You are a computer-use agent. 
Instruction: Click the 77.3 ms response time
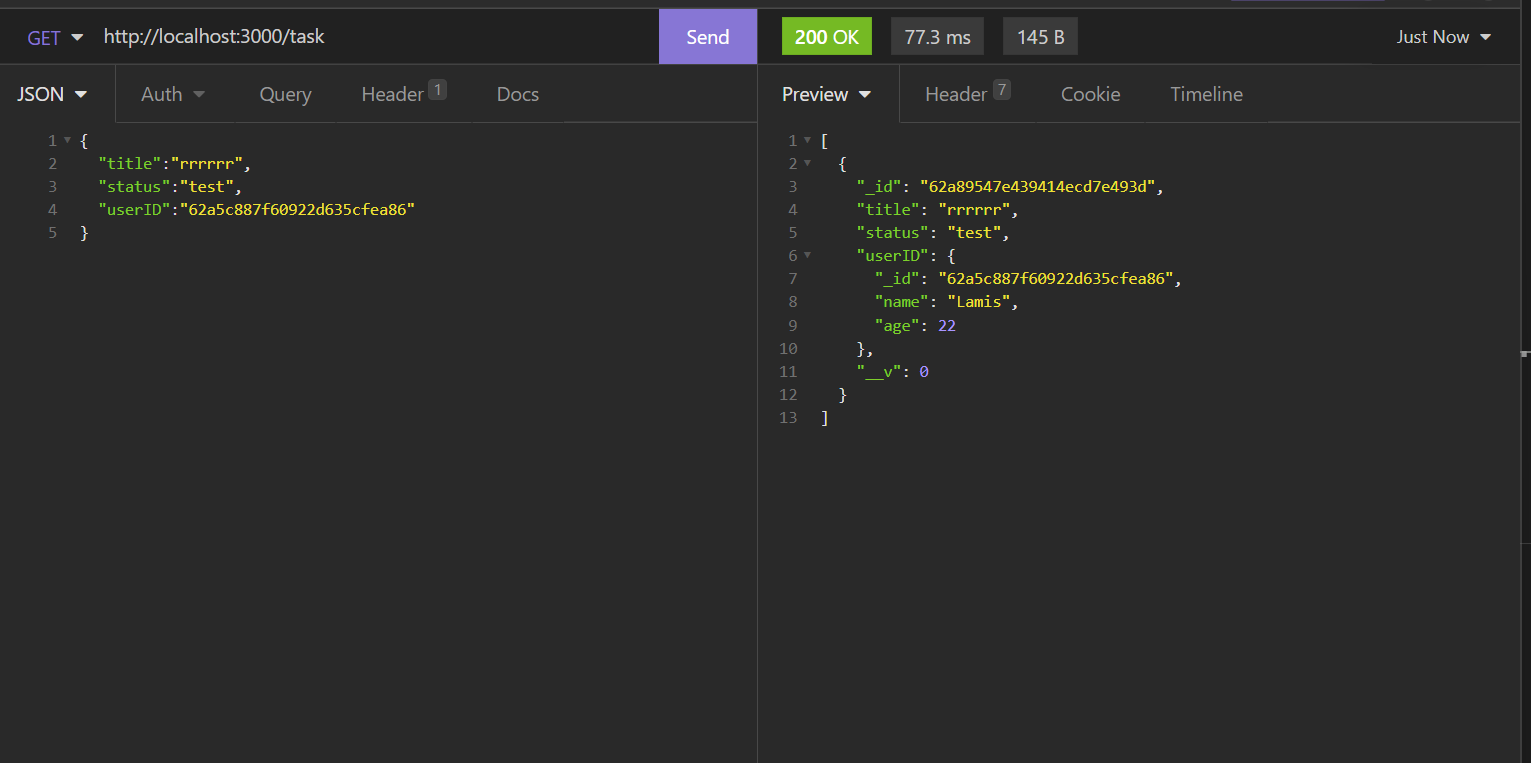[x=937, y=37]
